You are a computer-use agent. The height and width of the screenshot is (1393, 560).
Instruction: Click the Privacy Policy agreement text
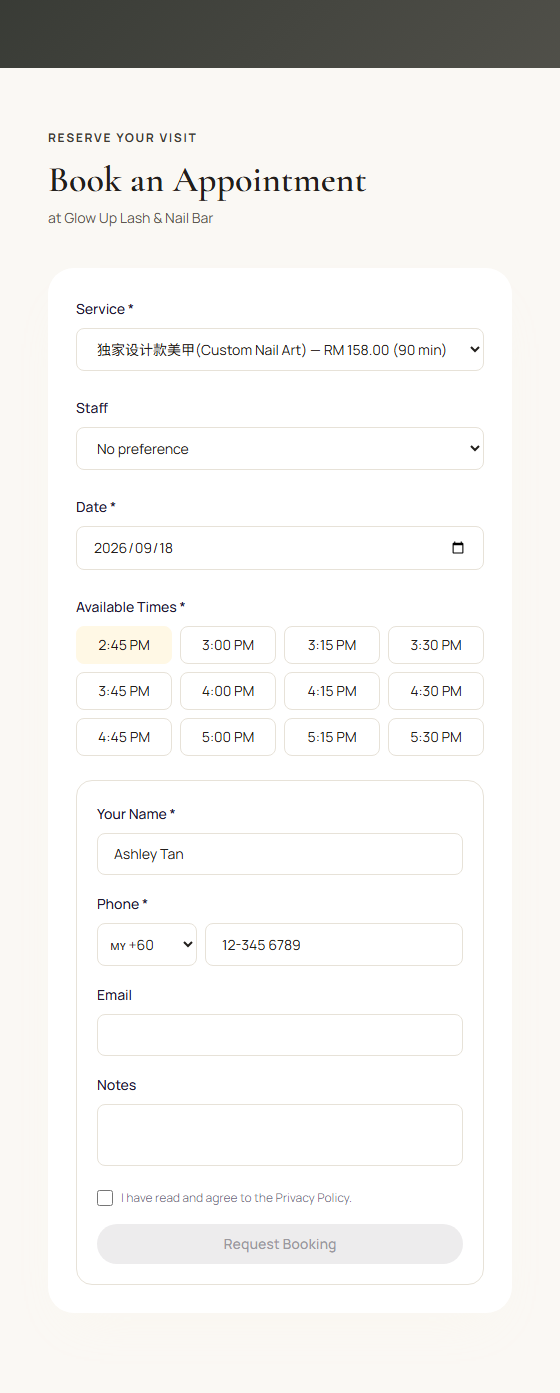pos(236,1198)
